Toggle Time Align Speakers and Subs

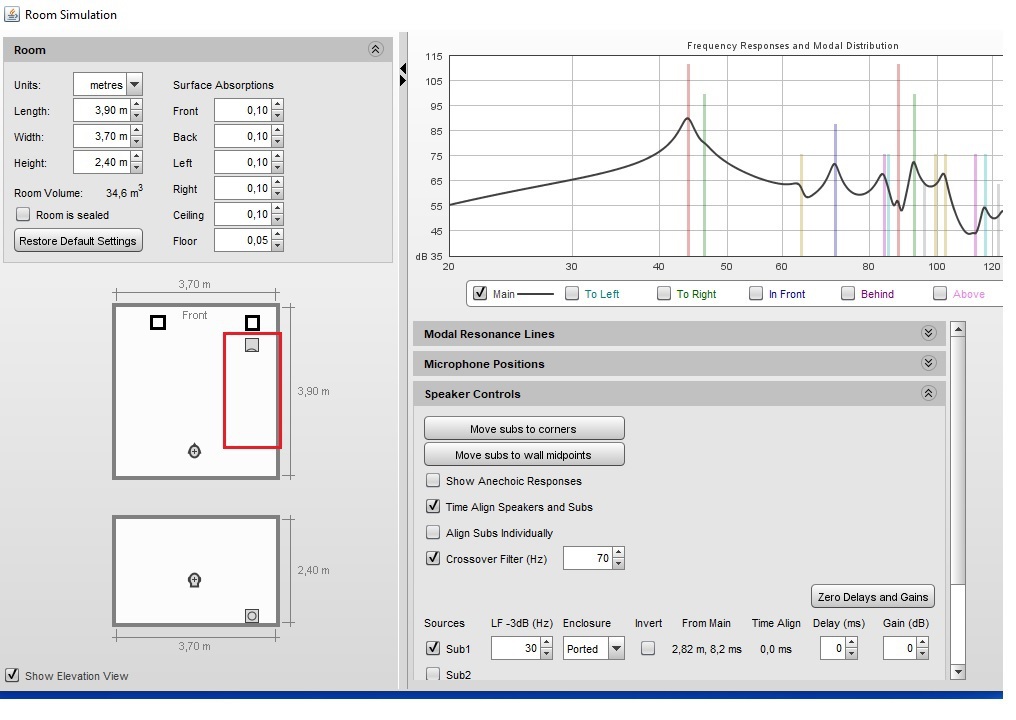(x=433, y=507)
